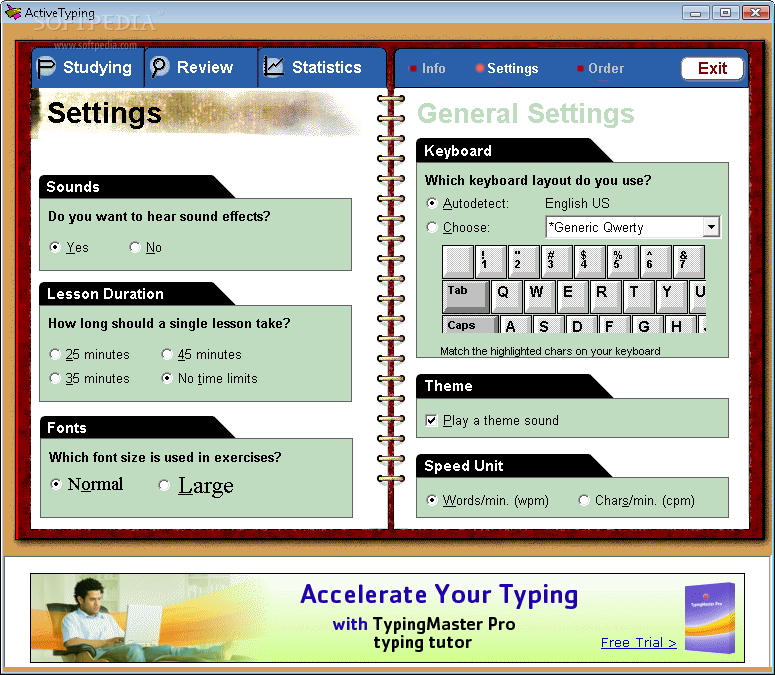The width and height of the screenshot is (775, 675).
Task: Click the A key on keyboard preview
Action: coord(516,325)
